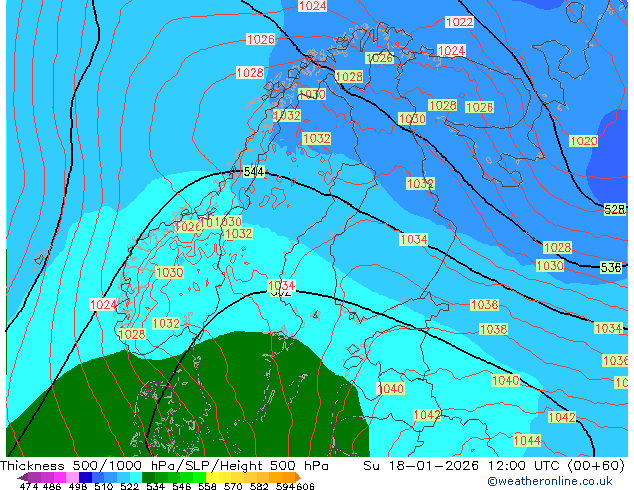Click the 510 legend value

(x=104, y=486)
